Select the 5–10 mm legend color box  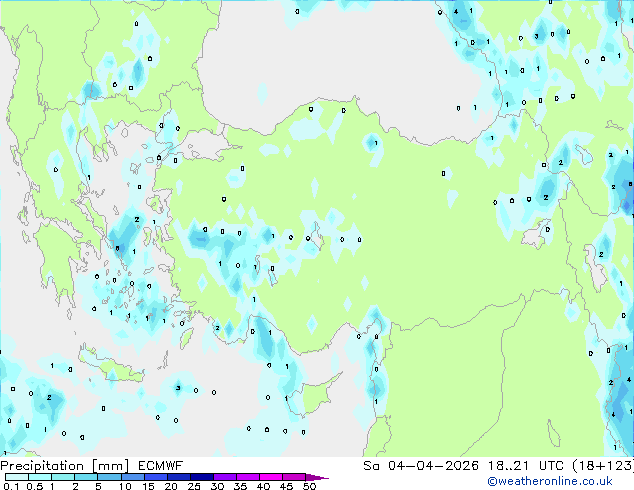[109, 477]
